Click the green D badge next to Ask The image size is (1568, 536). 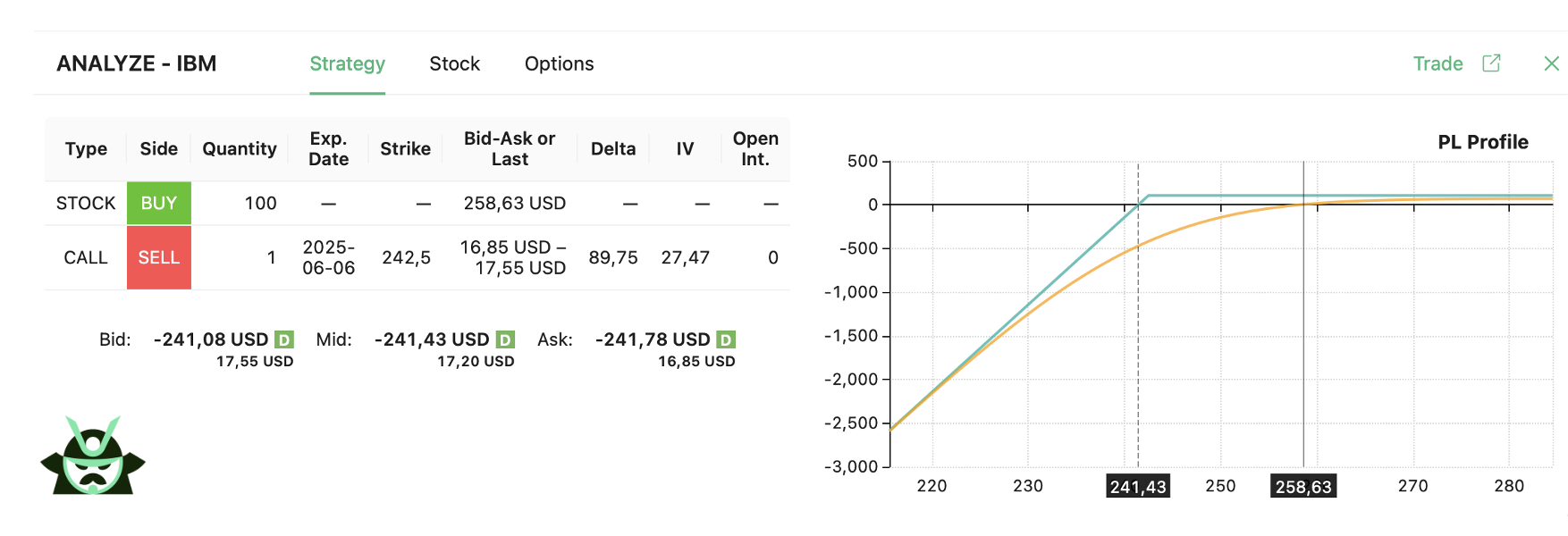[x=726, y=339]
